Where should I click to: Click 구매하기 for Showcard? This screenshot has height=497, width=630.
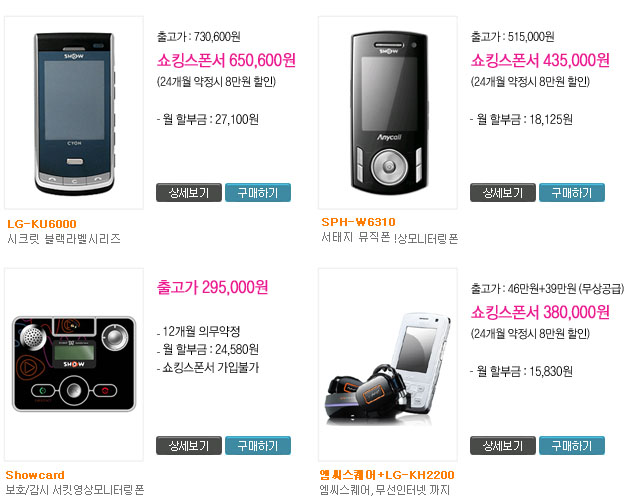point(258,445)
